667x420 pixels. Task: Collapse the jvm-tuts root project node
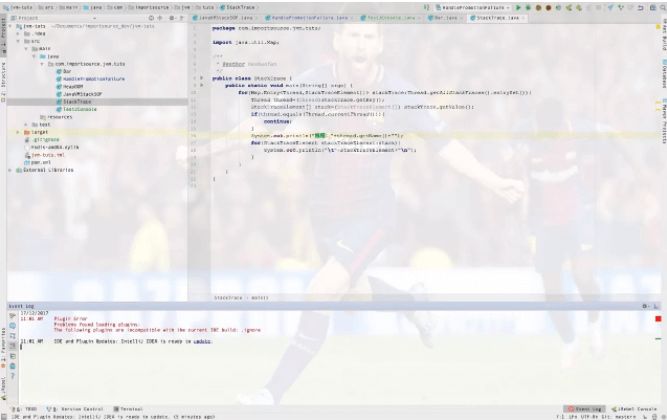tap(11, 26)
